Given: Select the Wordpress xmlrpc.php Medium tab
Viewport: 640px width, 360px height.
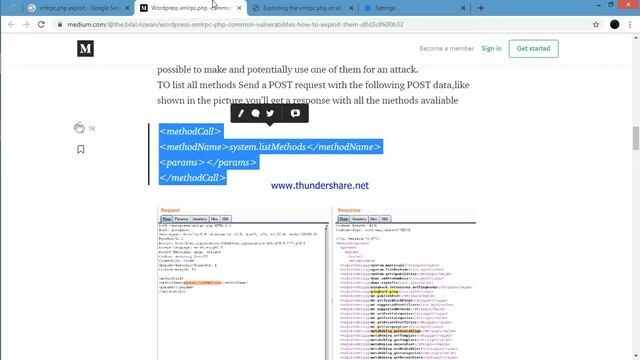Looking at the screenshot, I should (x=190, y=8).
